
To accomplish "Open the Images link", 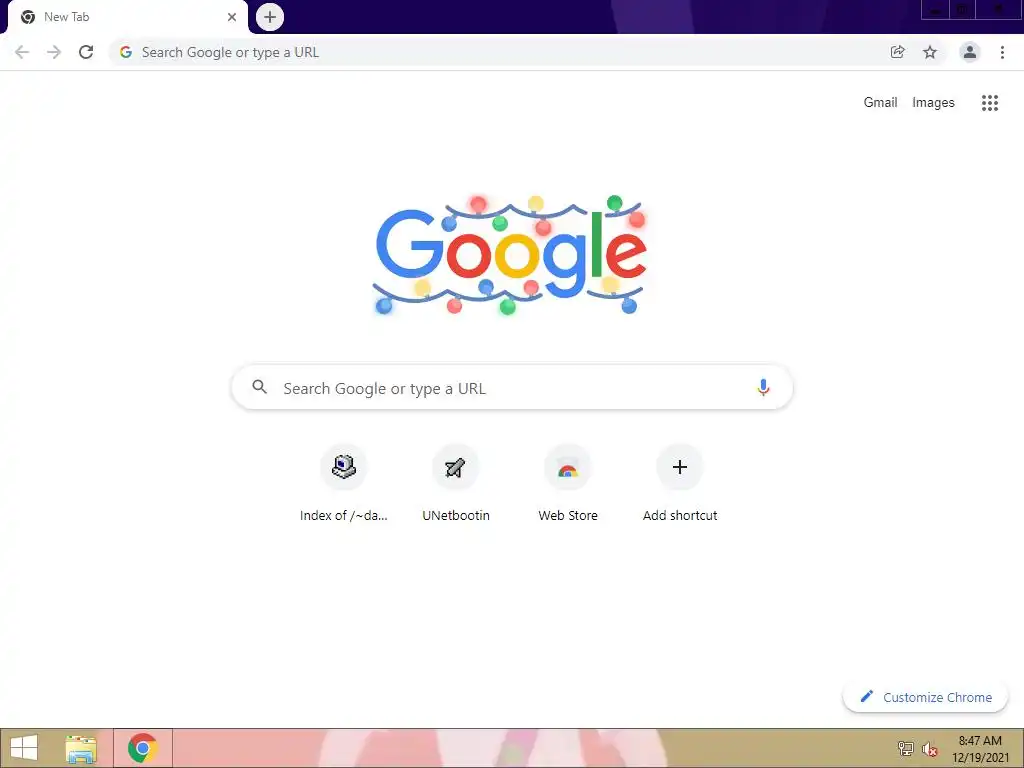I will tap(933, 103).
